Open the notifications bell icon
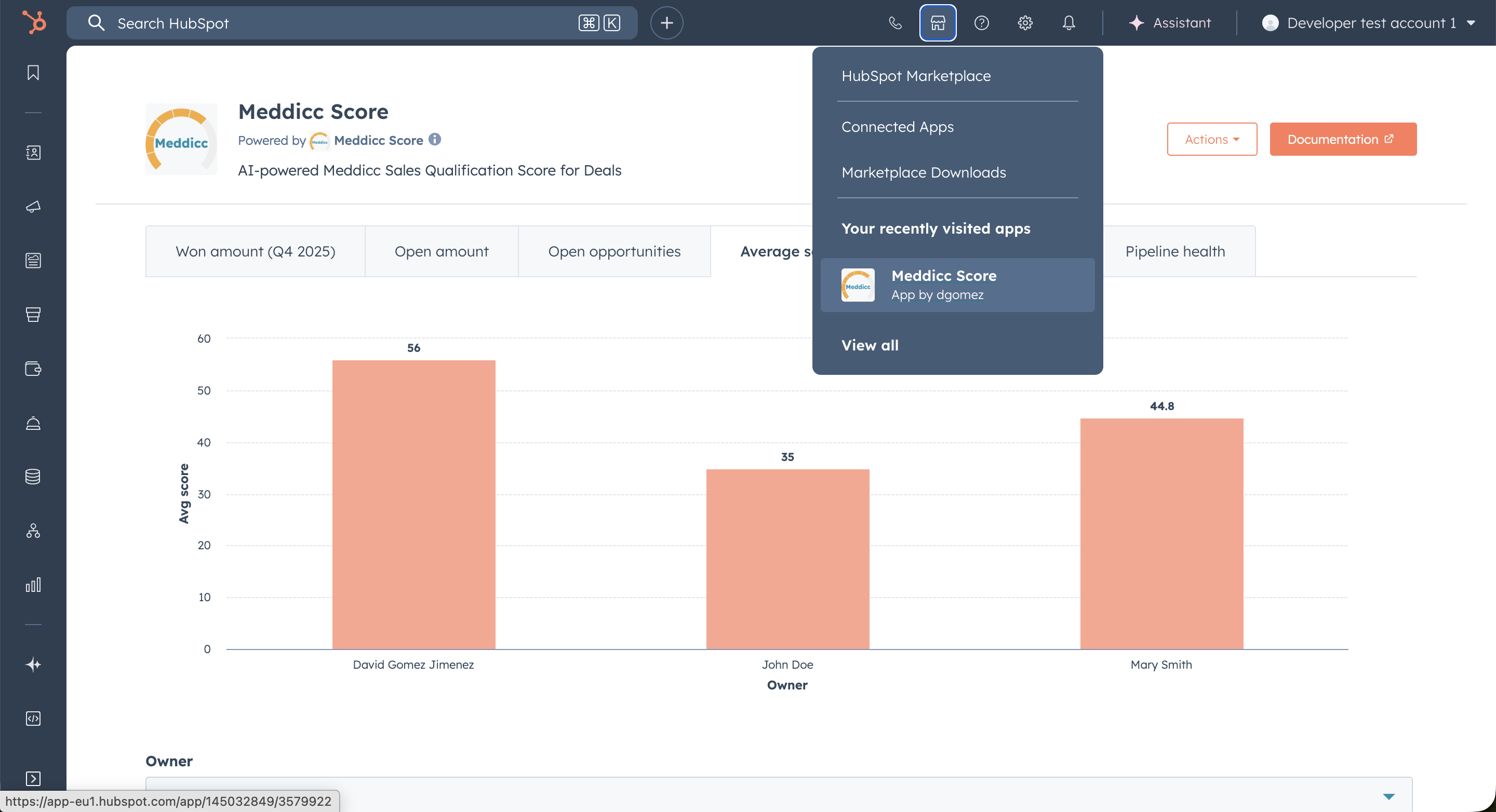The width and height of the screenshot is (1496, 812). 1068,23
